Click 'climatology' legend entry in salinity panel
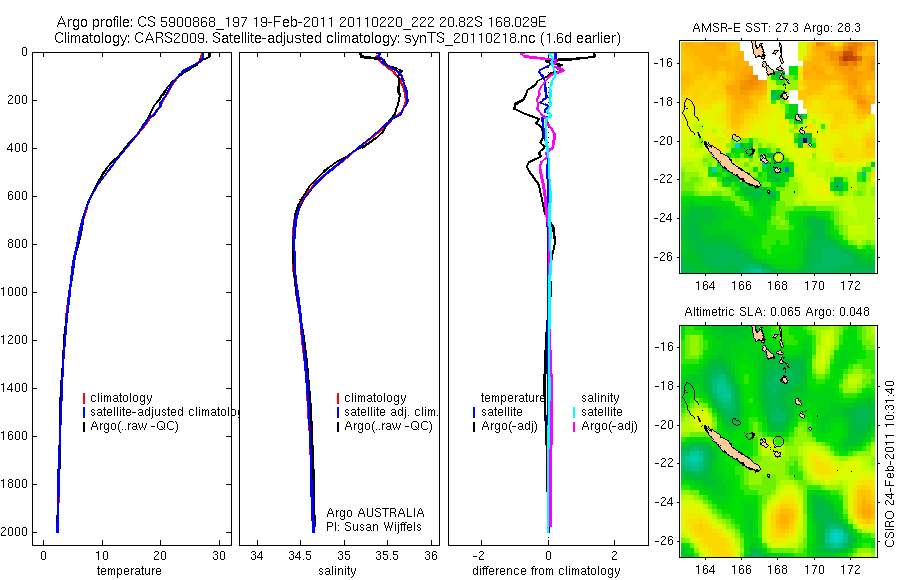 [375, 398]
